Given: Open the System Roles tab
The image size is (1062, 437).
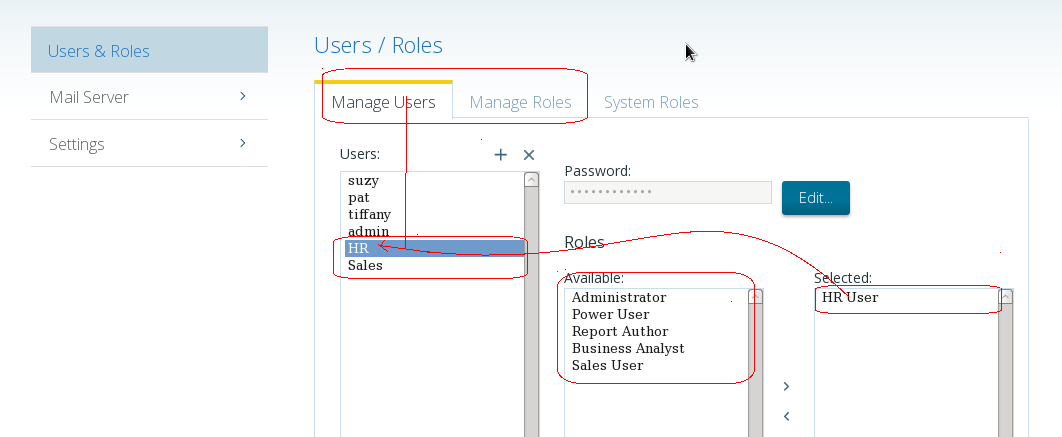Looking at the screenshot, I should pyautogui.click(x=651, y=102).
